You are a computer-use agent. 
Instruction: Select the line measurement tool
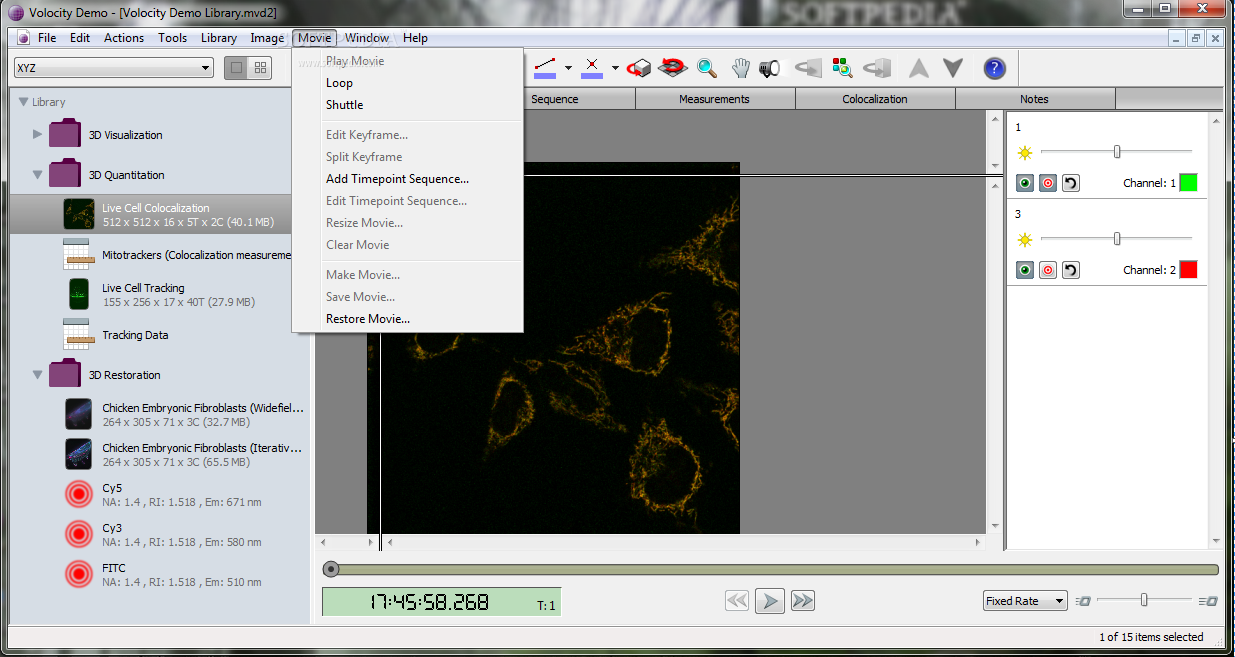click(545, 68)
